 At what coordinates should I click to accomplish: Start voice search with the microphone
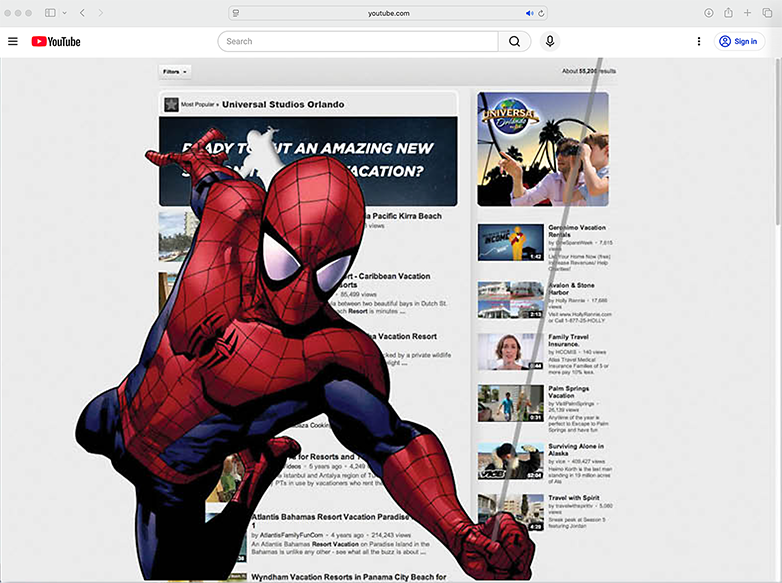pos(549,41)
